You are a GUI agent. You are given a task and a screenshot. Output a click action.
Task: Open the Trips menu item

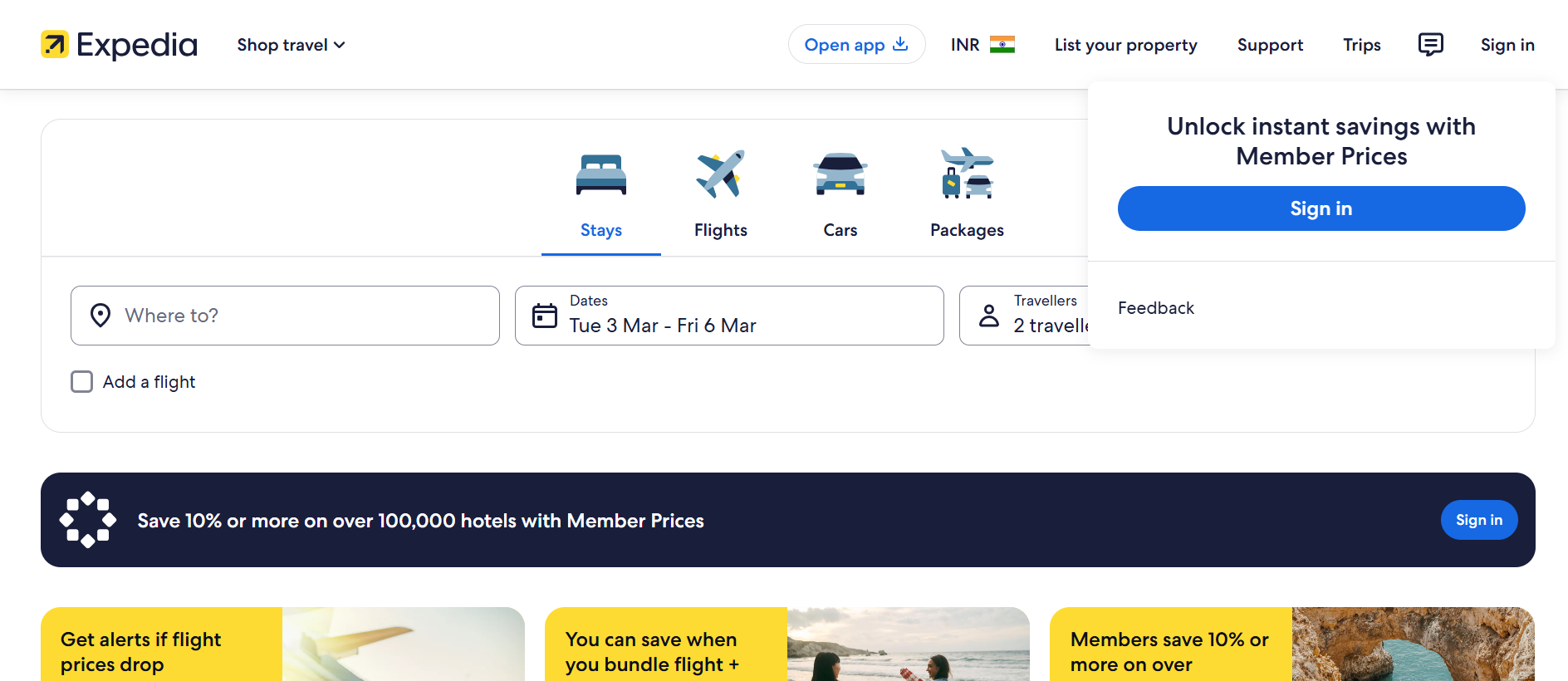[x=1361, y=45]
